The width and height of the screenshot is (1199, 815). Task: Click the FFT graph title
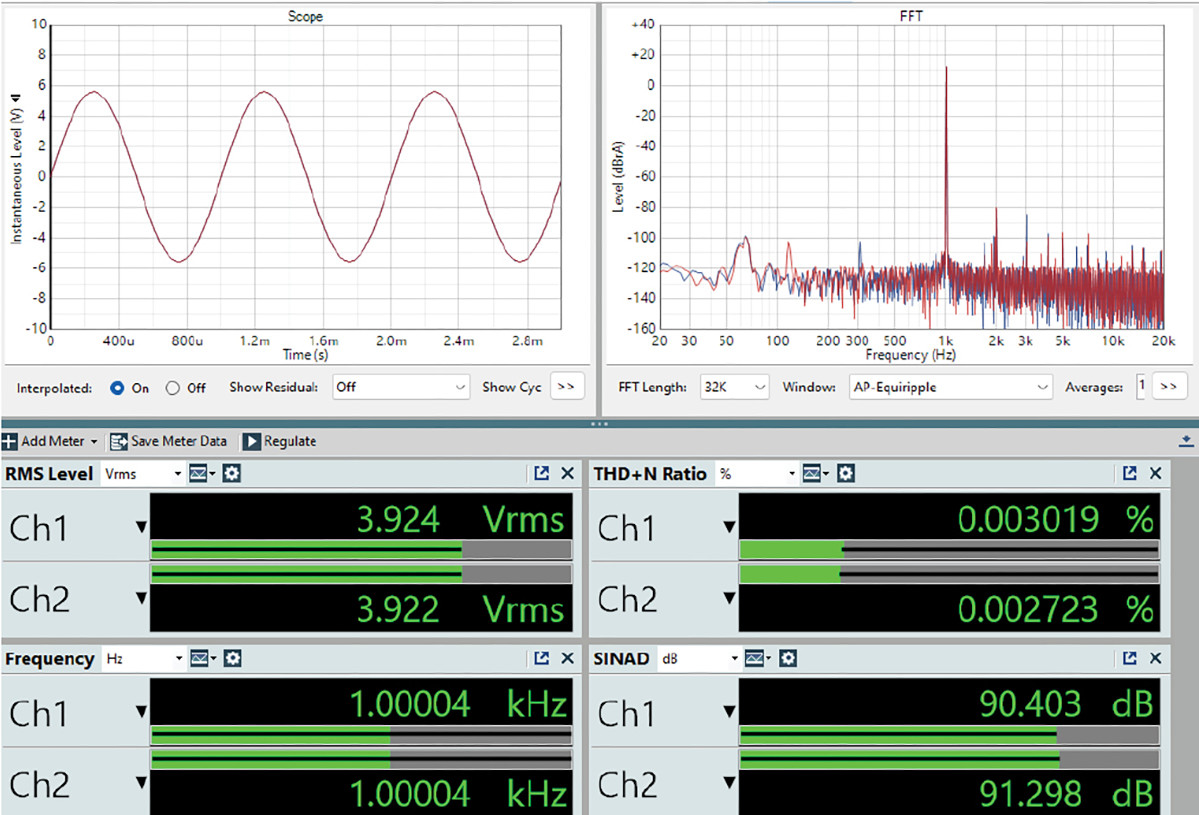coord(911,16)
